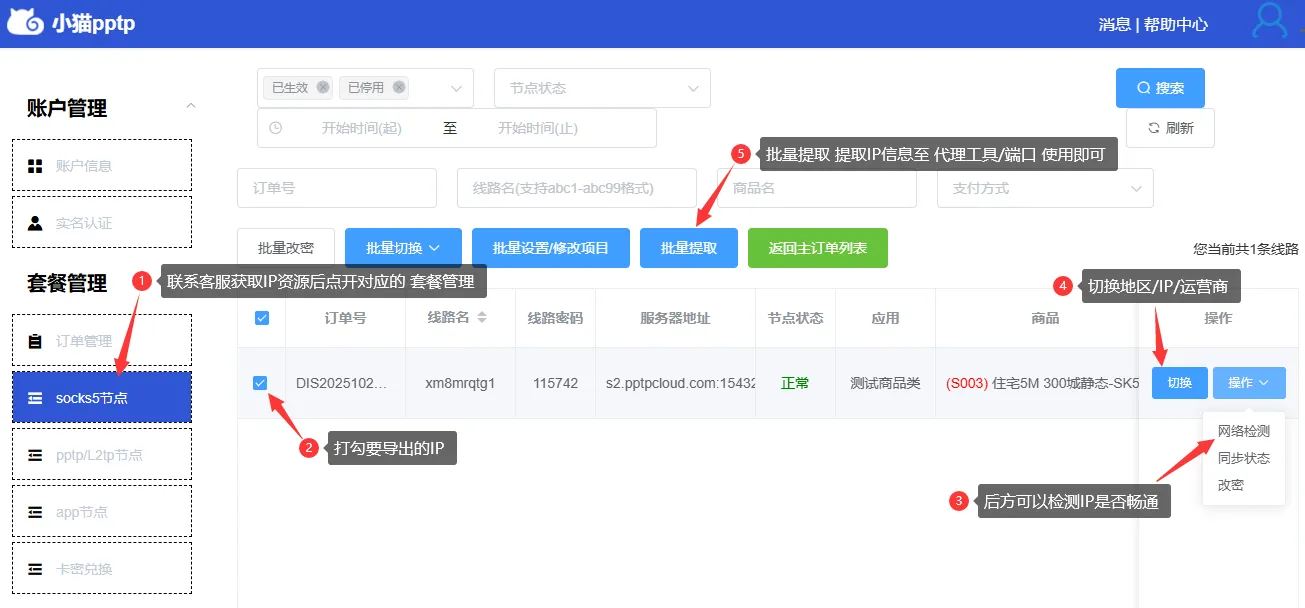Remove the 已生效 filter tag
Screen dimensions: 1305x608
pyautogui.click(x=323, y=88)
